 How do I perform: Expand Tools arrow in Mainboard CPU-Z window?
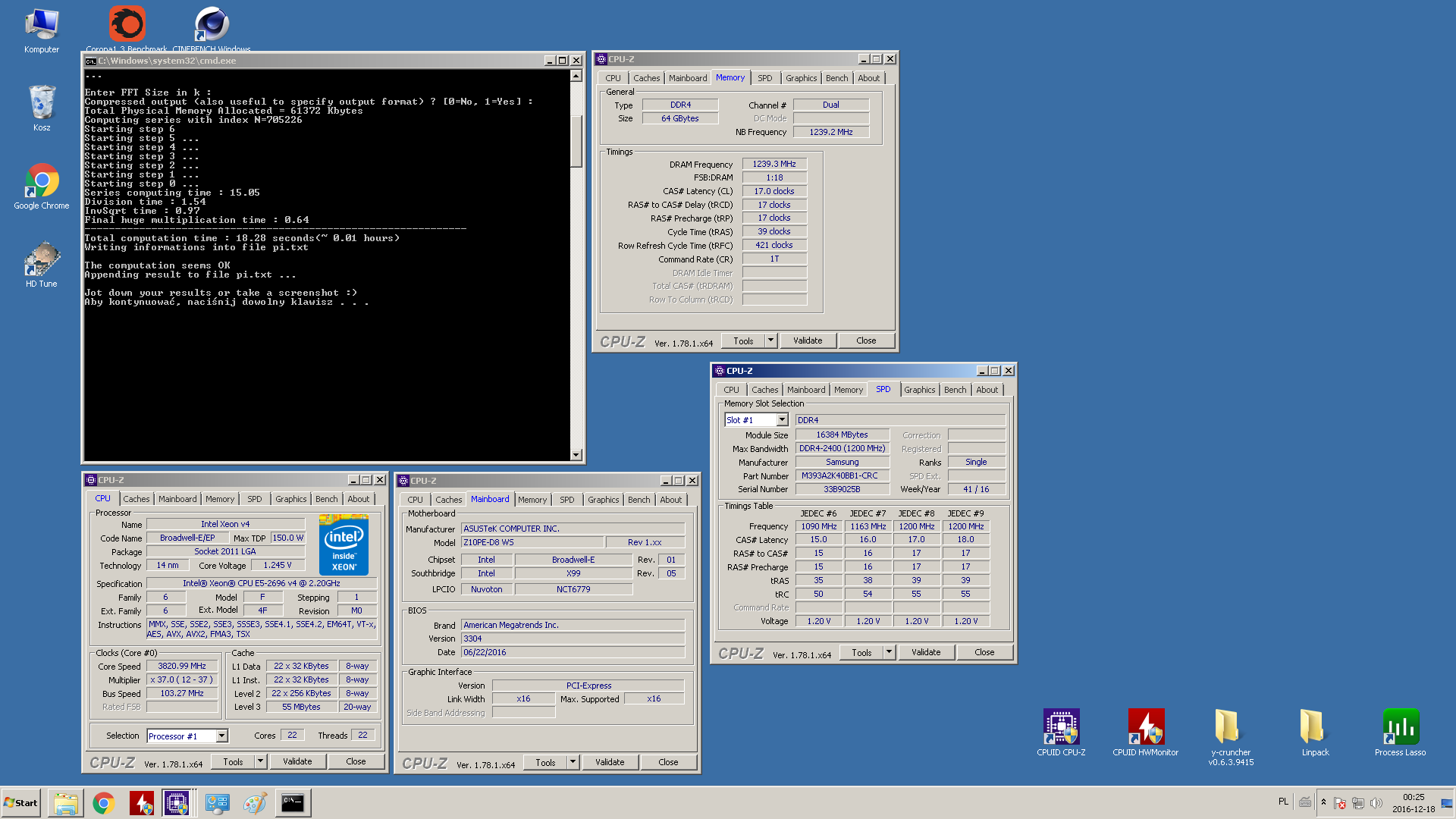click(573, 762)
